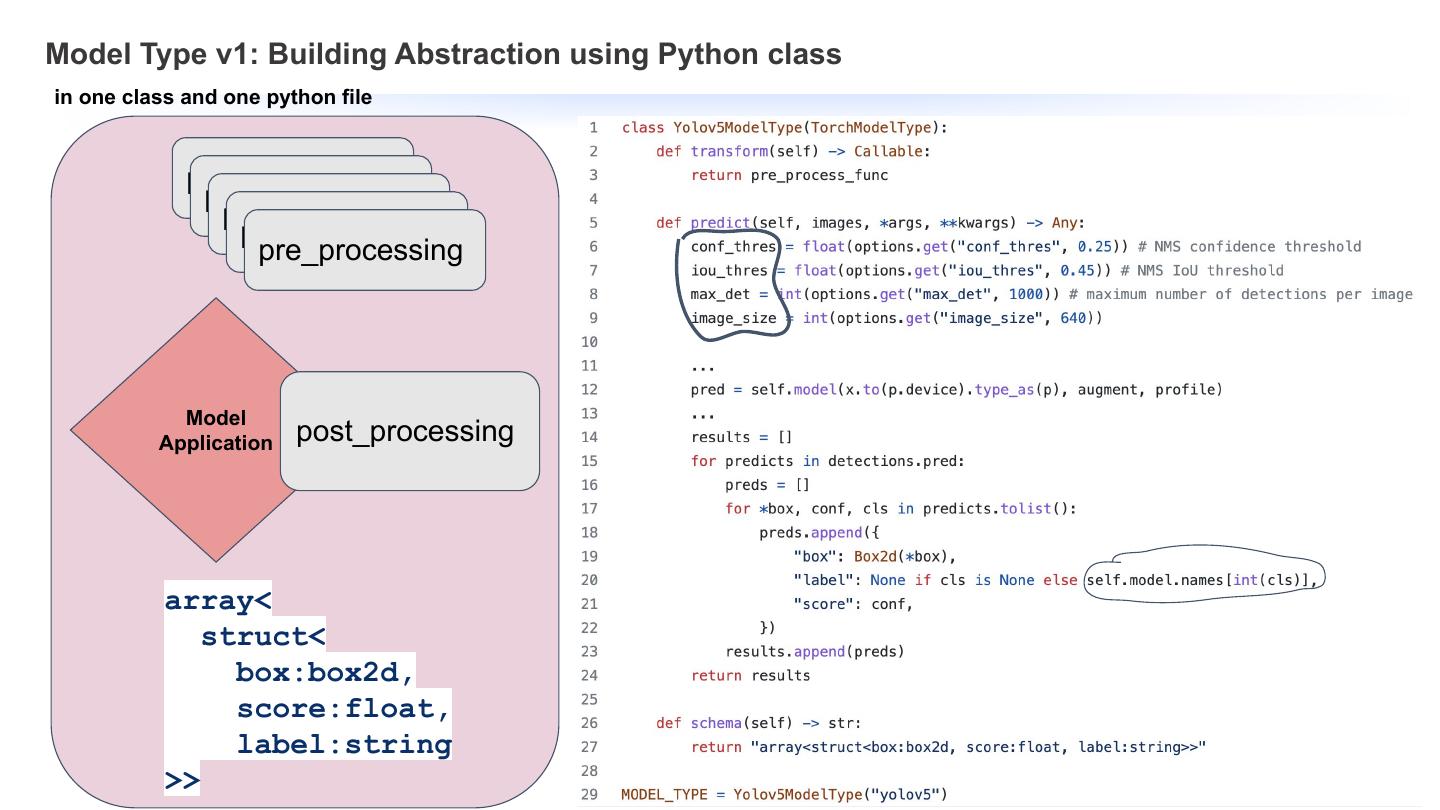The height and width of the screenshot is (810, 1440).
Task: Click the '"box": Box2d(*box),' line
Action: 875,557
